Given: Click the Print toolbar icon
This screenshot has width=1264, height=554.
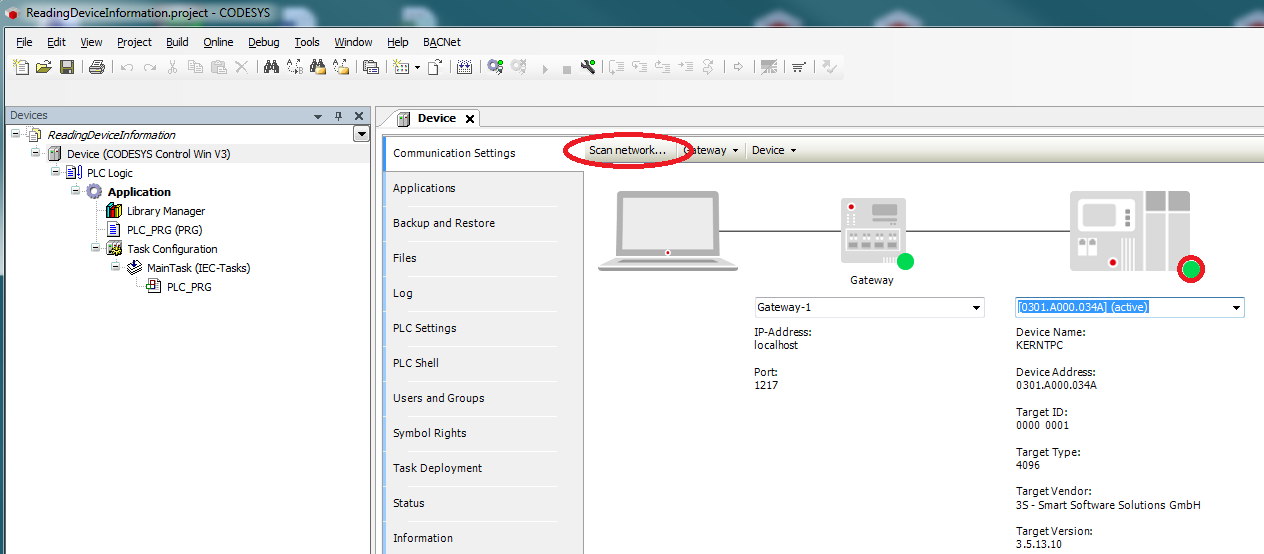Looking at the screenshot, I should [96, 67].
